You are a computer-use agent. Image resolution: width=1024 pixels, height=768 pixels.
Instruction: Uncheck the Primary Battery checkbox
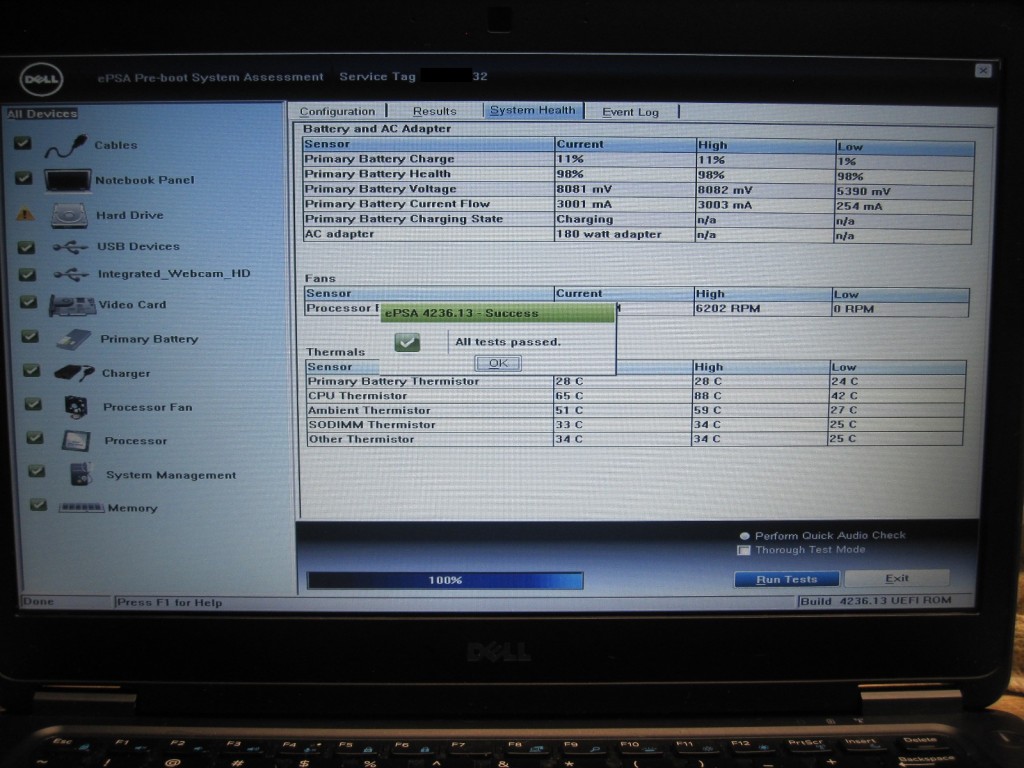(x=30, y=336)
